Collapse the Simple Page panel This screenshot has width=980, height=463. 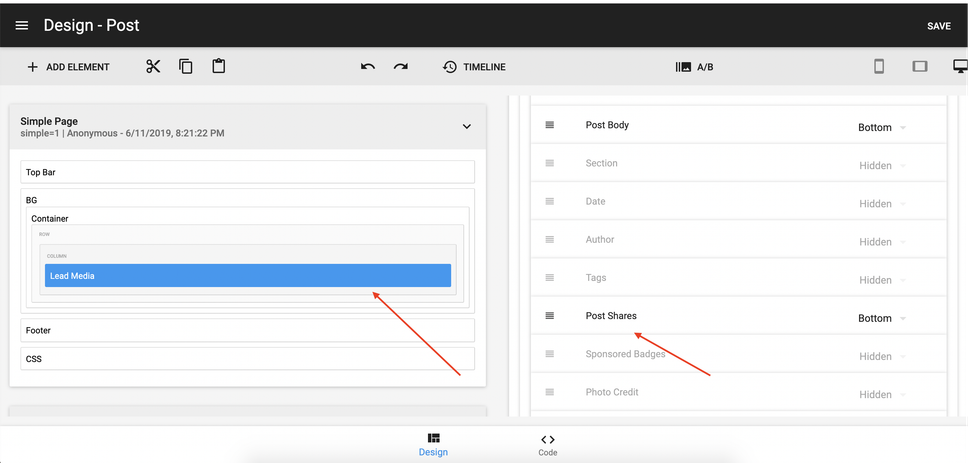point(466,126)
